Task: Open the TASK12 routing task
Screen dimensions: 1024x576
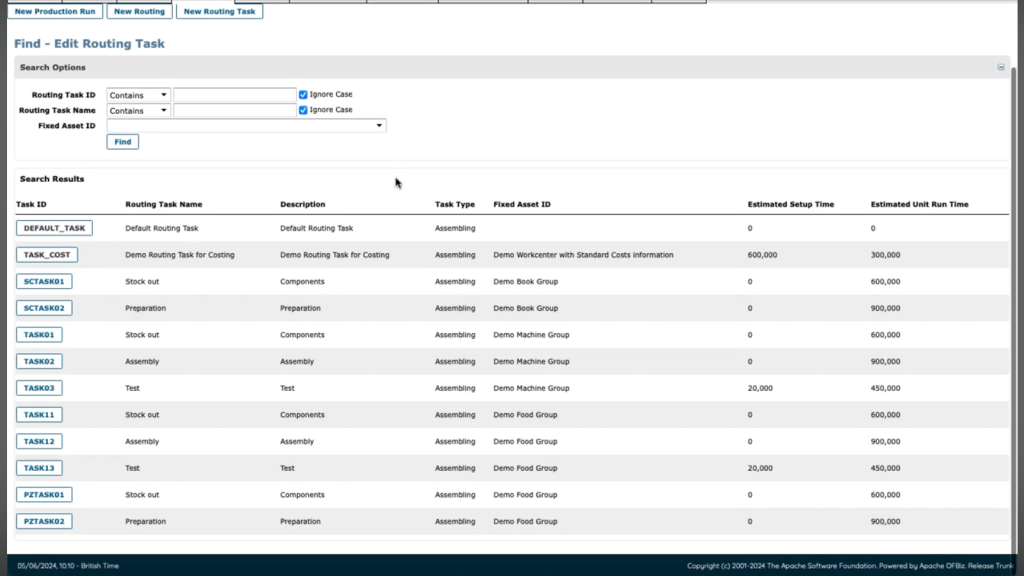Action: point(39,441)
